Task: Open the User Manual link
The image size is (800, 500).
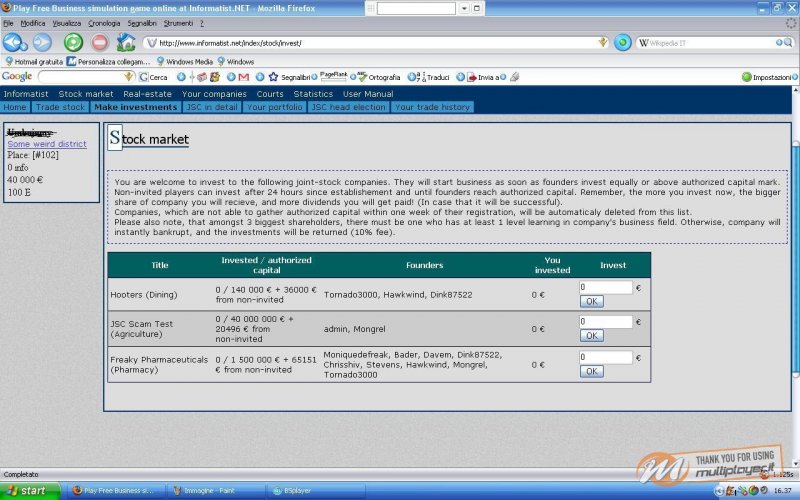Action: click(x=368, y=94)
